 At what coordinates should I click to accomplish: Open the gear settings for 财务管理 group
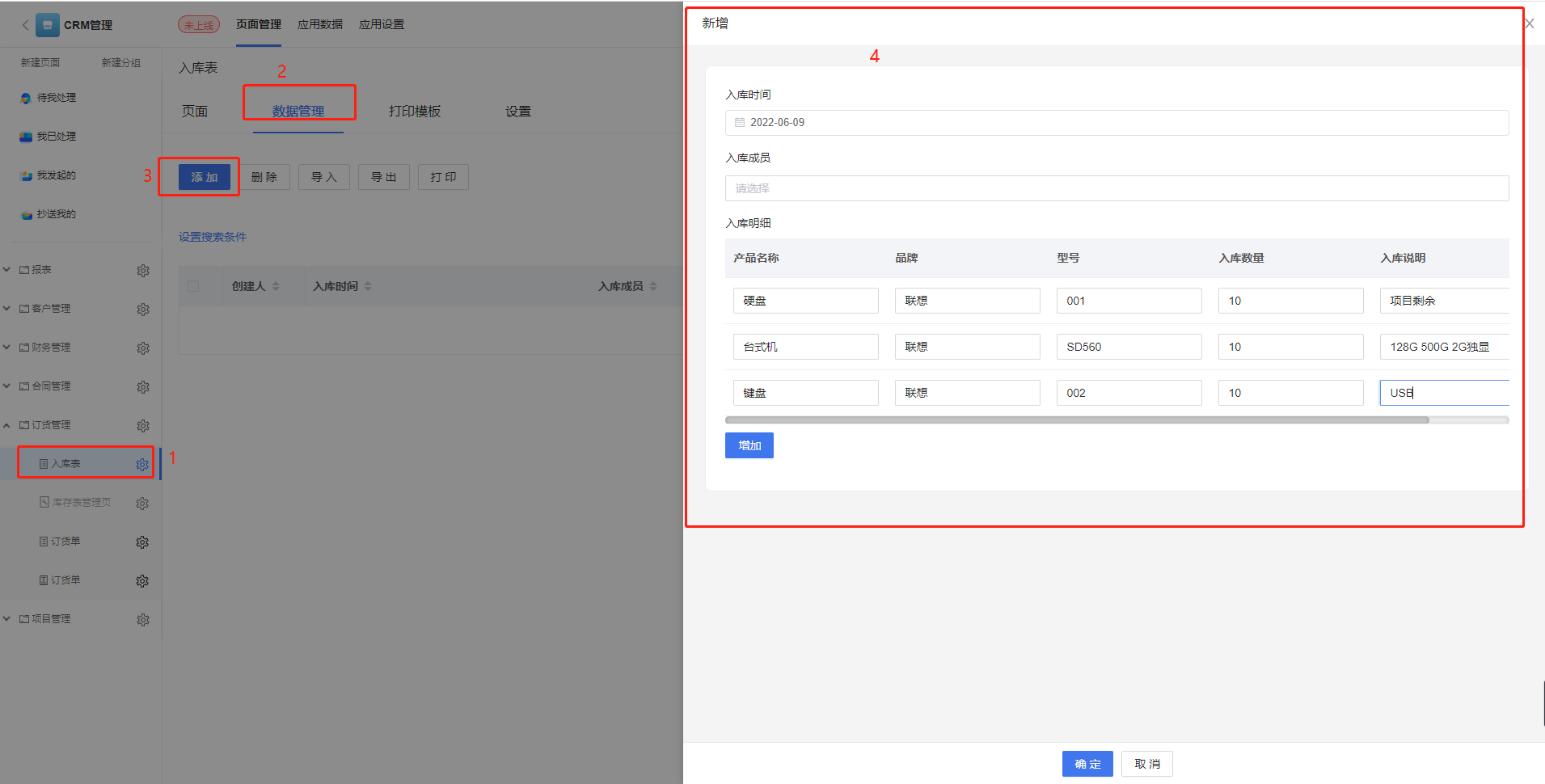(x=143, y=348)
